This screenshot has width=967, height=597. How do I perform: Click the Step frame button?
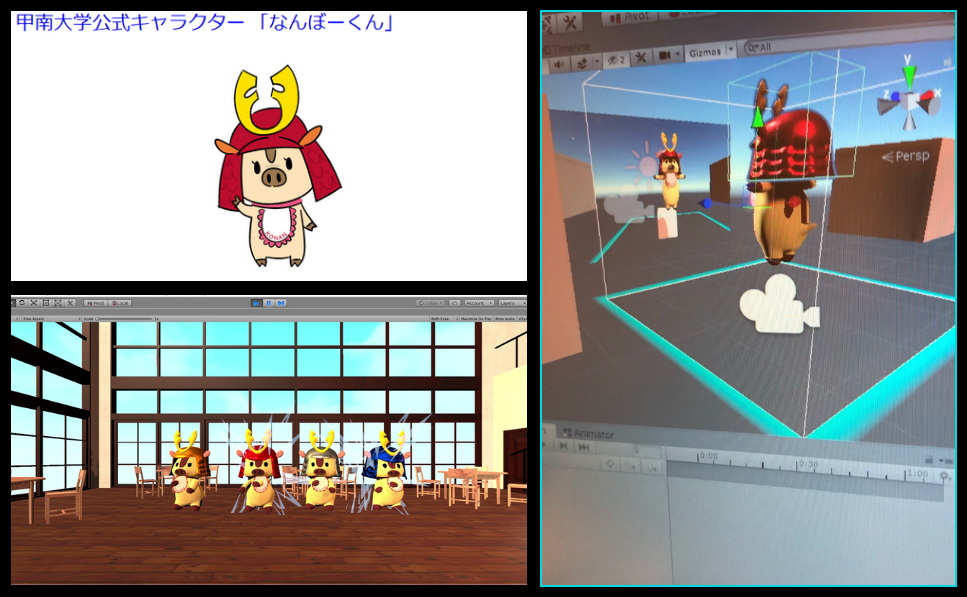280,302
